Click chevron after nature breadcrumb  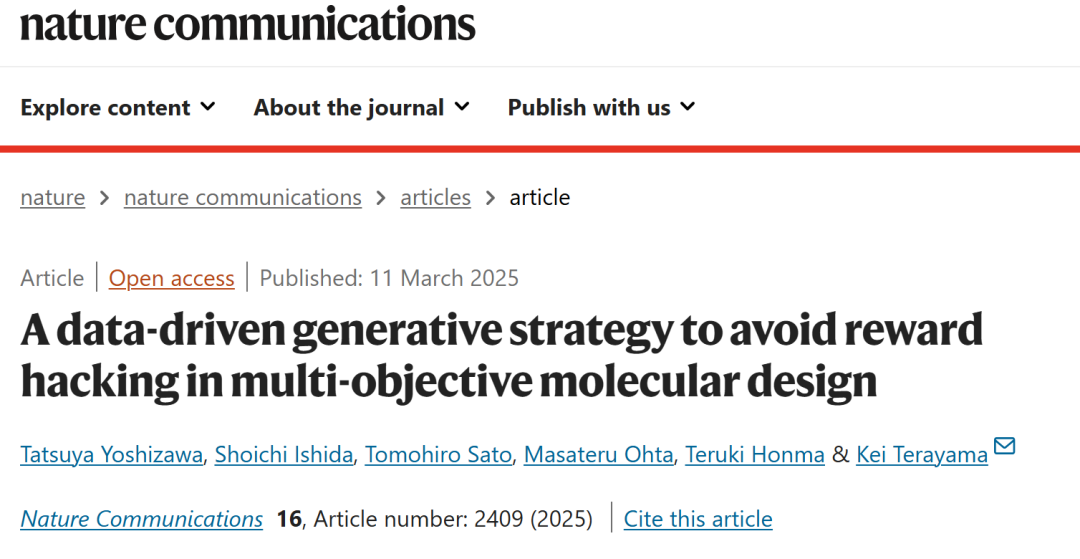point(105,198)
